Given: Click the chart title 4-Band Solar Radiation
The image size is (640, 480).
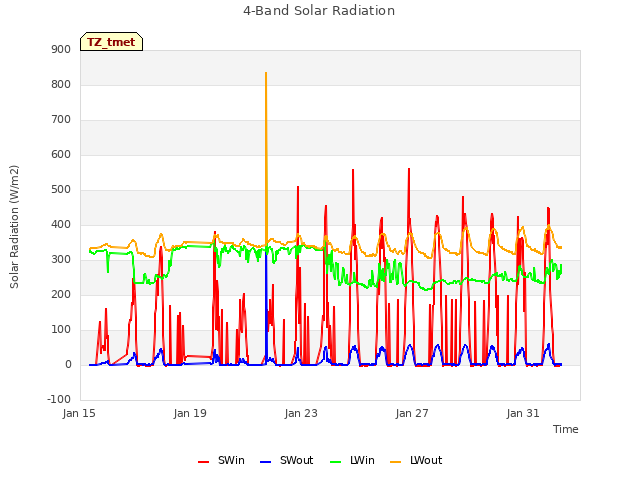Looking at the screenshot, I should click(319, 11).
